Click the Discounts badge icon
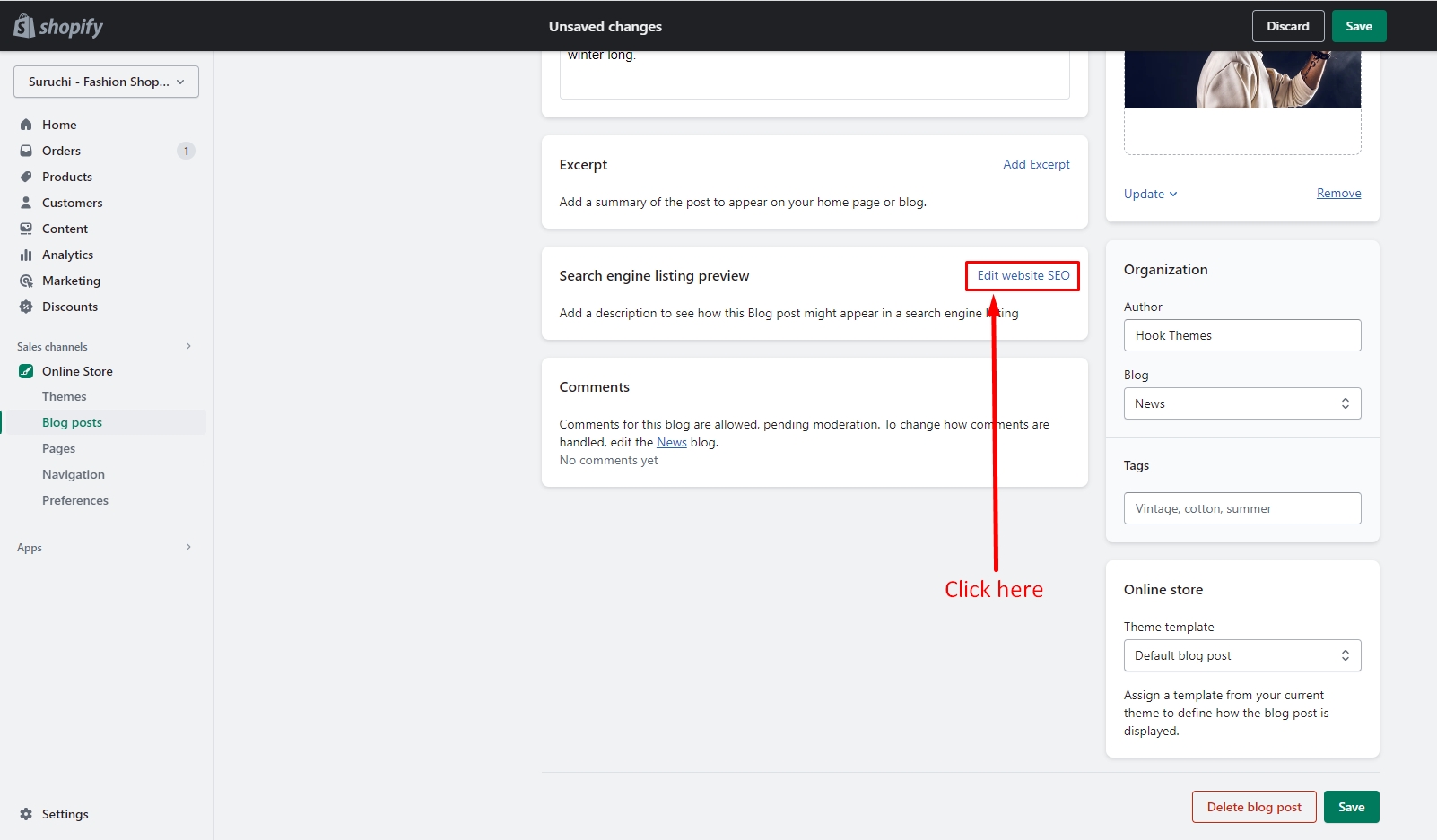 [x=26, y=307]
